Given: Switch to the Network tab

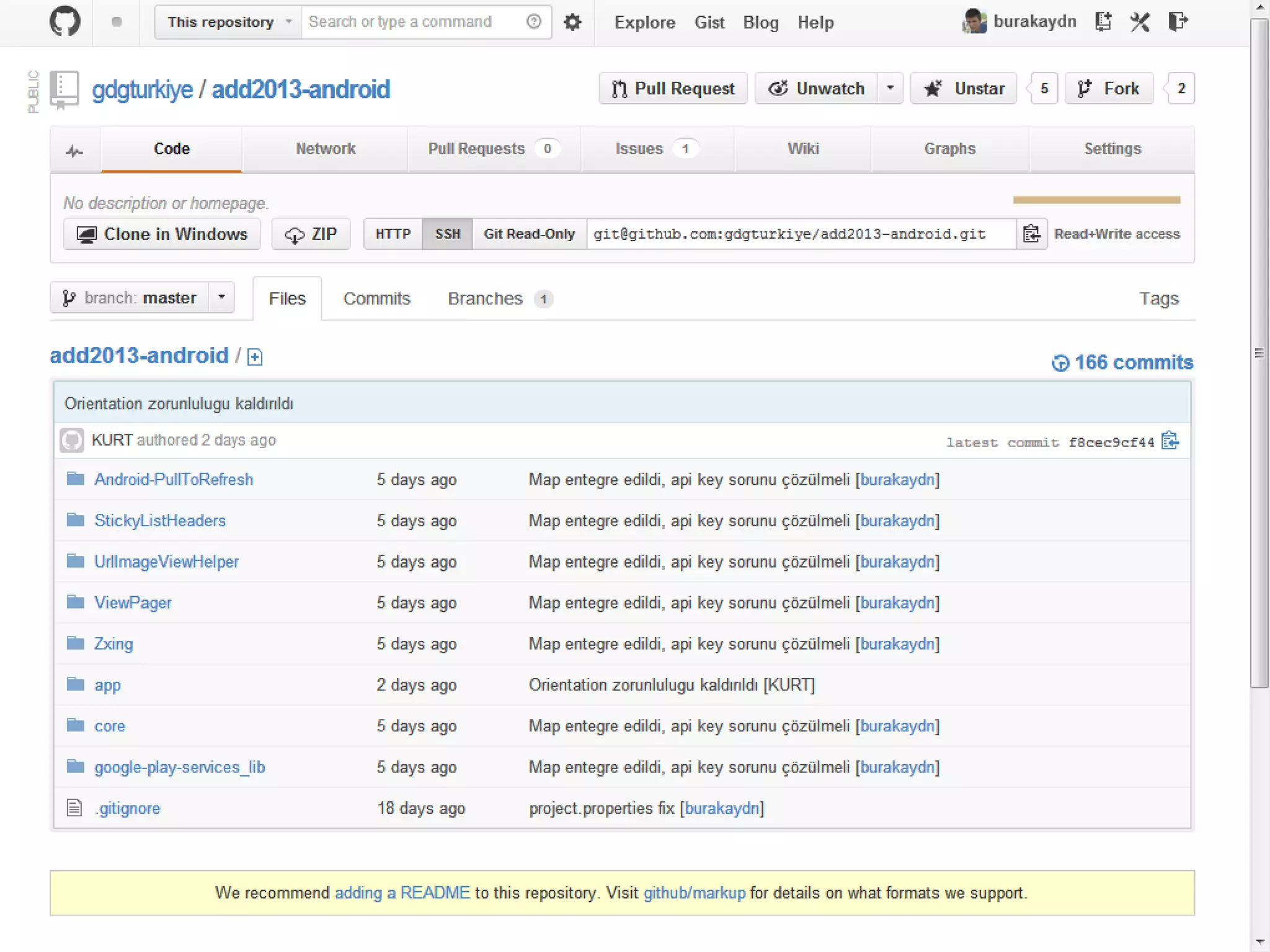Looking at the screenshot, I should coord(326,149).
